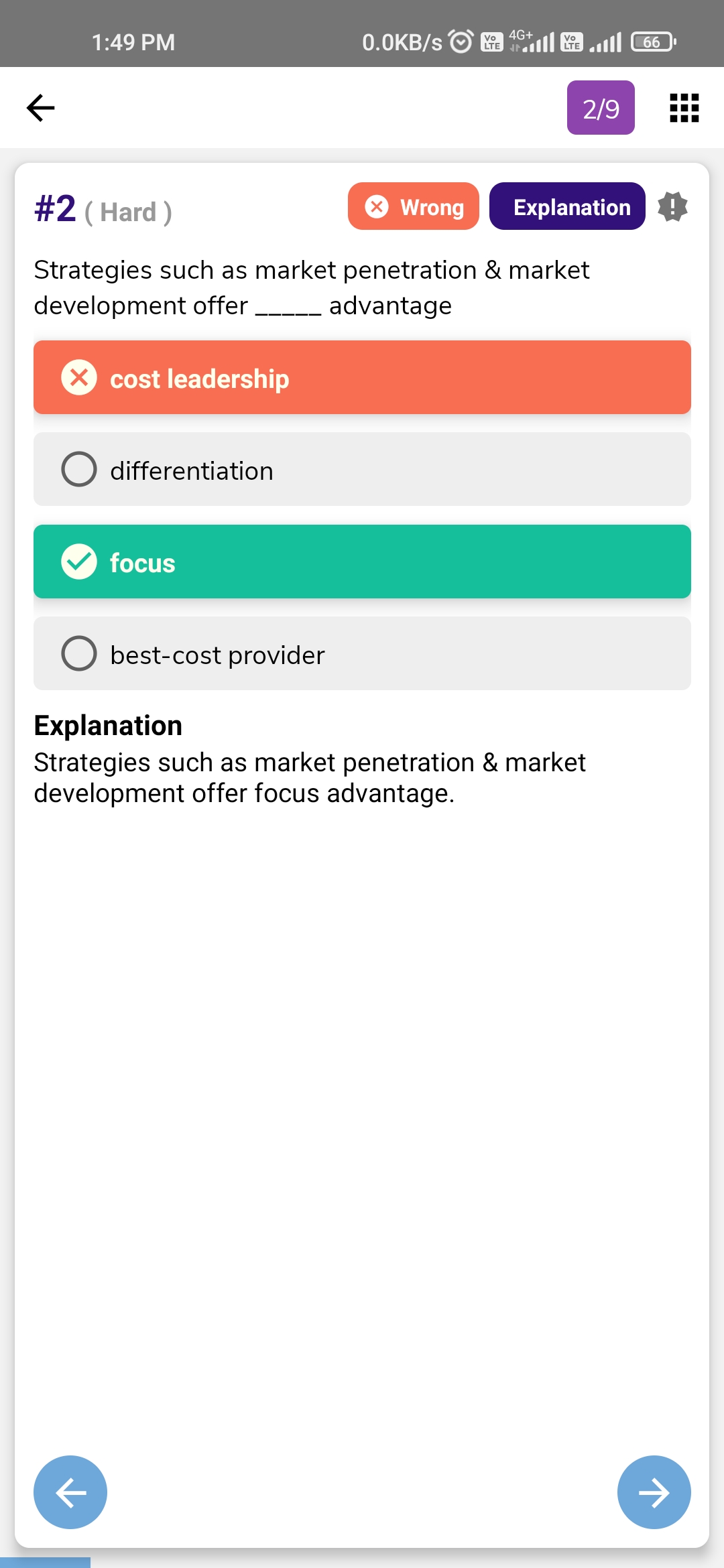The height and width of the screenshot is (1568, 724).
Task: Go to the previous question arrow
Action: [x=70, y=1492]
